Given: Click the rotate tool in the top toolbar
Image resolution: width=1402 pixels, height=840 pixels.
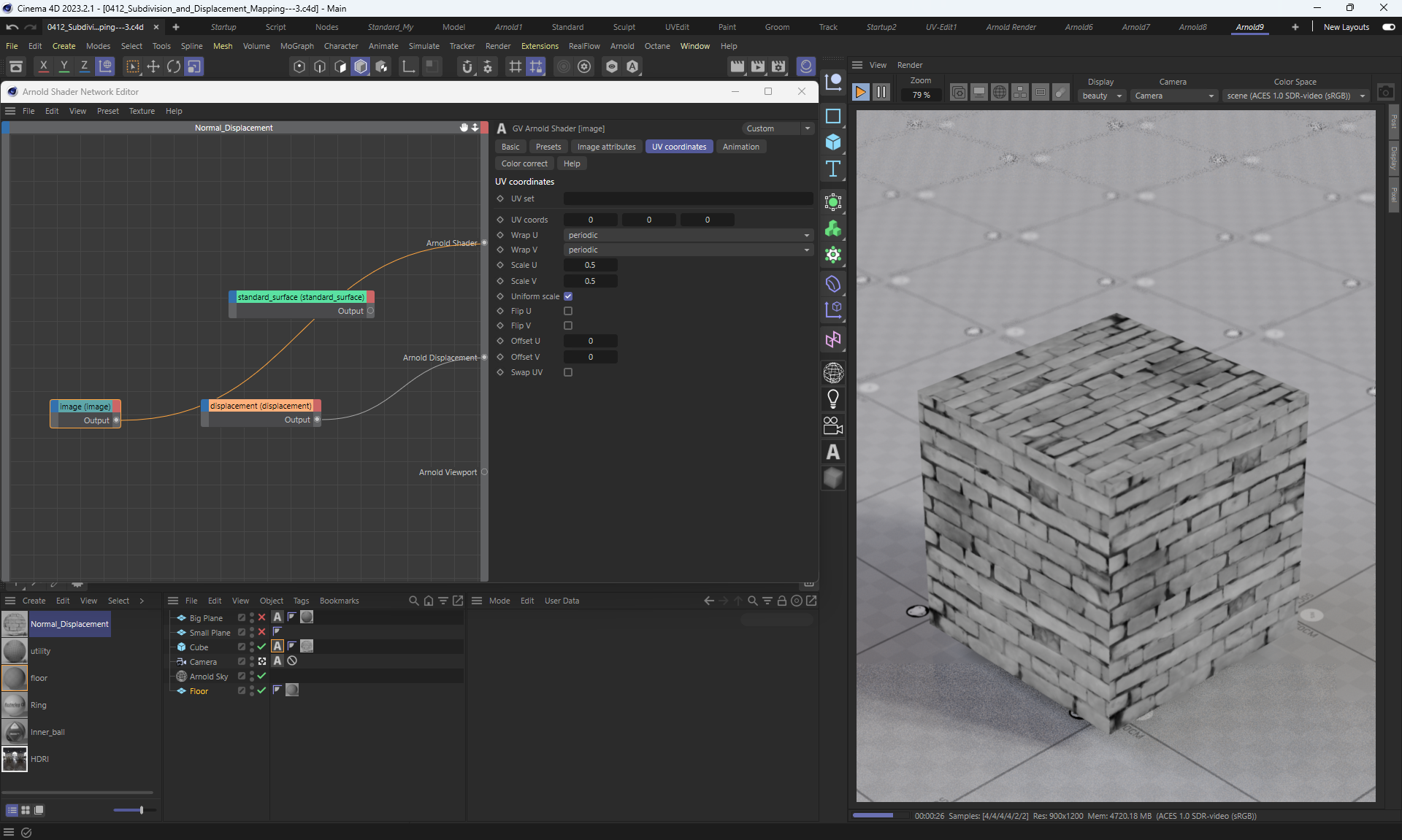Looking at the screenshot, I should coord(174,66).
